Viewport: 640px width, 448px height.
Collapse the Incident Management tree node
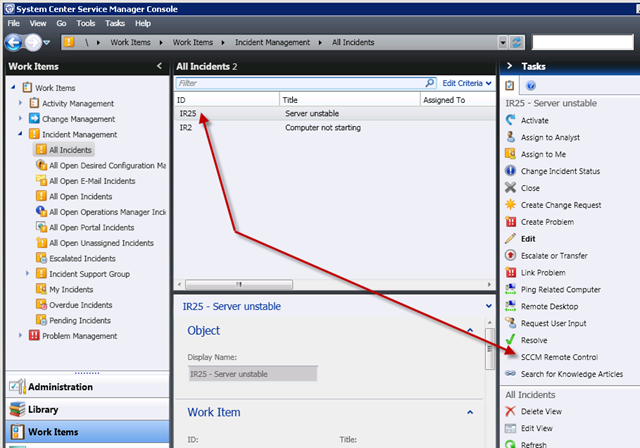(21, 134)
